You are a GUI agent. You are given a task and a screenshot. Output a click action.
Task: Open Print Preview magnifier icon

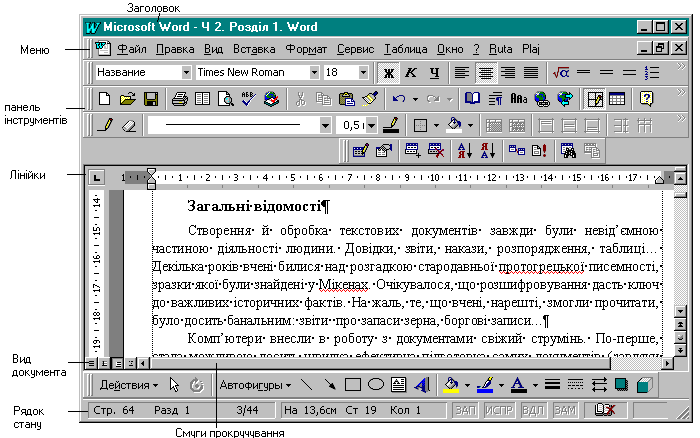point(226,99)
